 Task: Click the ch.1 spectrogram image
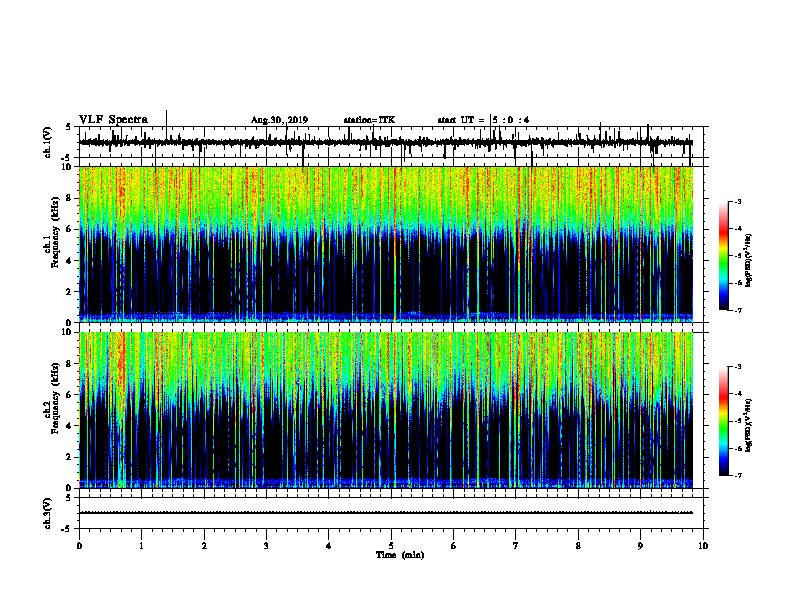tap(386, 244)
